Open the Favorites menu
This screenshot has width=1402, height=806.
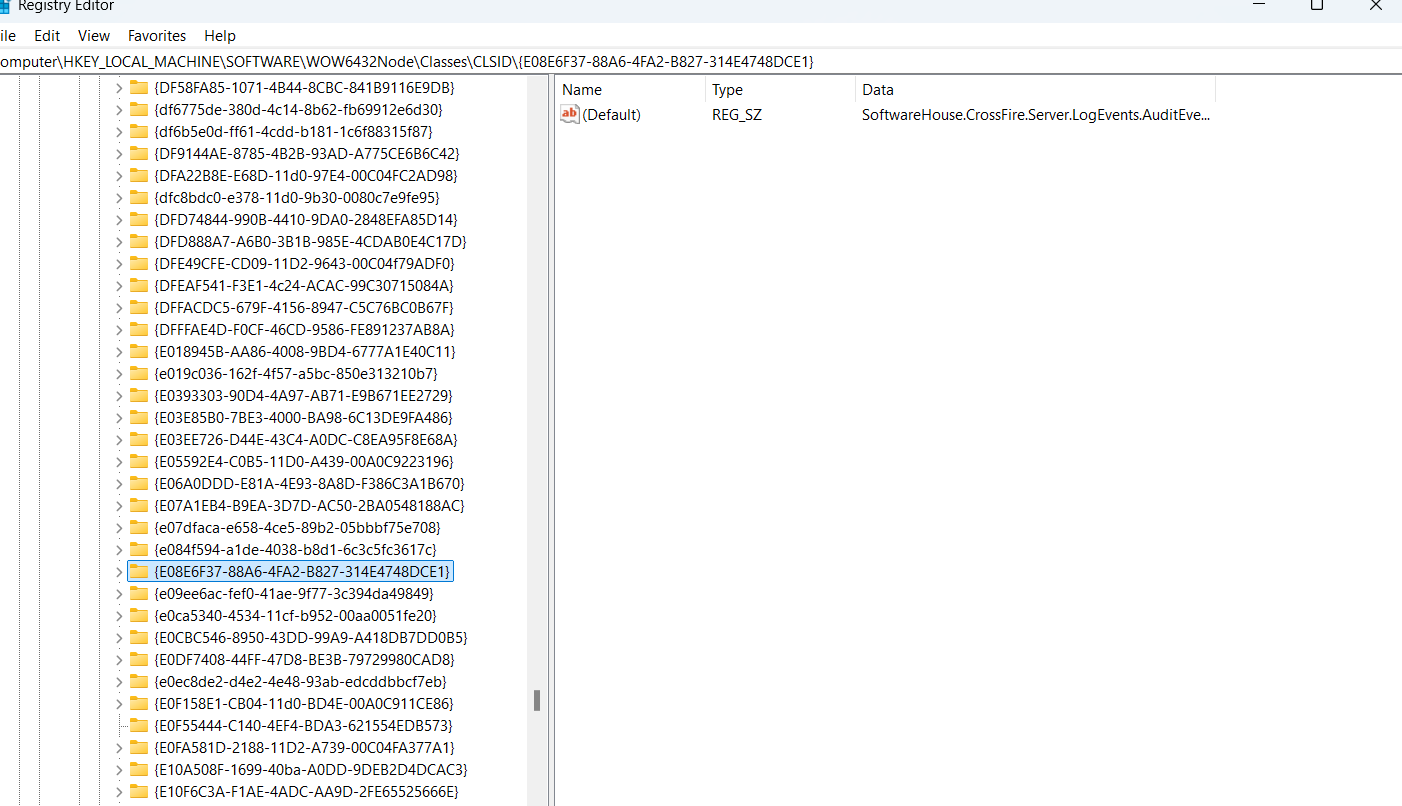click(x=157, y=36)
